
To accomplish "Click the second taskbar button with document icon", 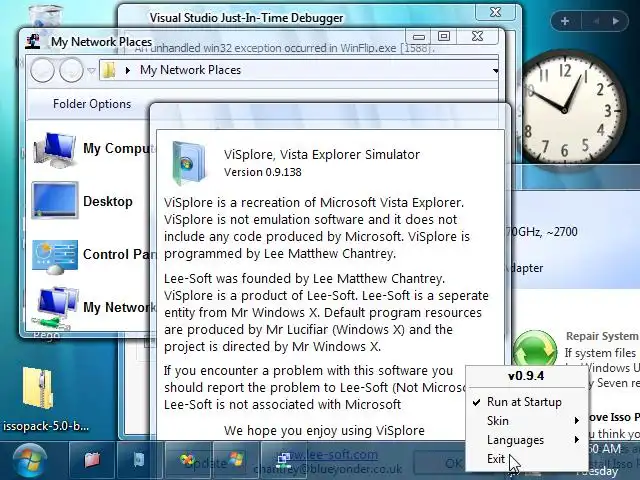I will [x=140, y=460].
